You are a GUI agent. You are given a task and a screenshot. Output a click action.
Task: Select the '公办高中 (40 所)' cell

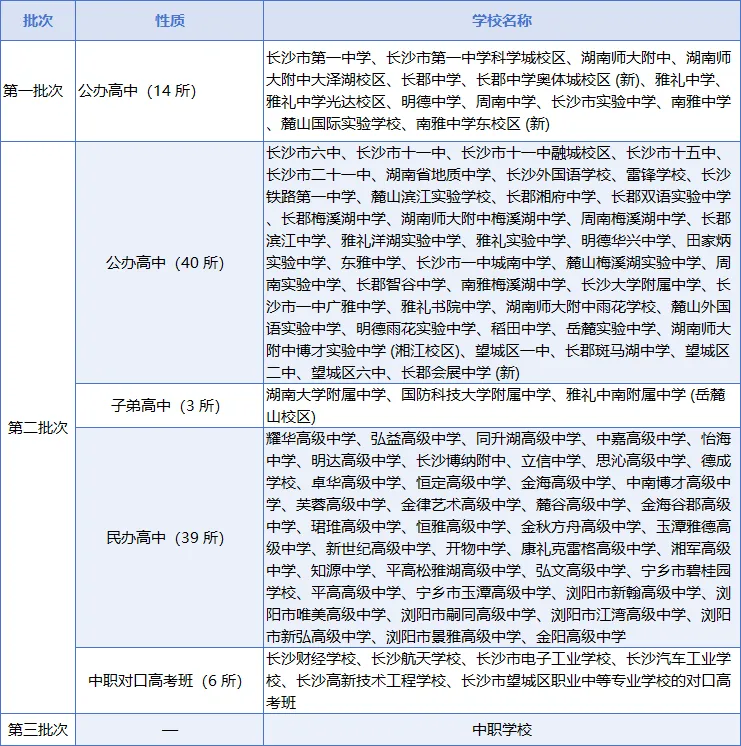[169, 263]
